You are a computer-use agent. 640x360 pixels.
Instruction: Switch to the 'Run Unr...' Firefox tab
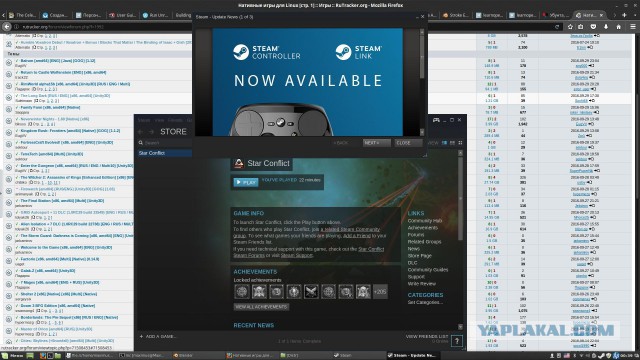[x=156, y=15]
